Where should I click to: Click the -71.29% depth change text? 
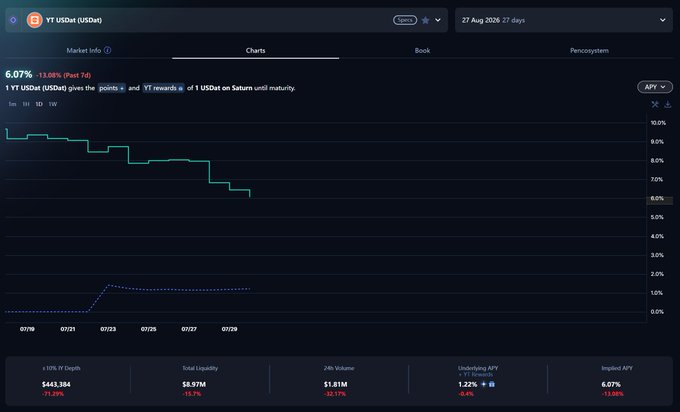point(53,394)
